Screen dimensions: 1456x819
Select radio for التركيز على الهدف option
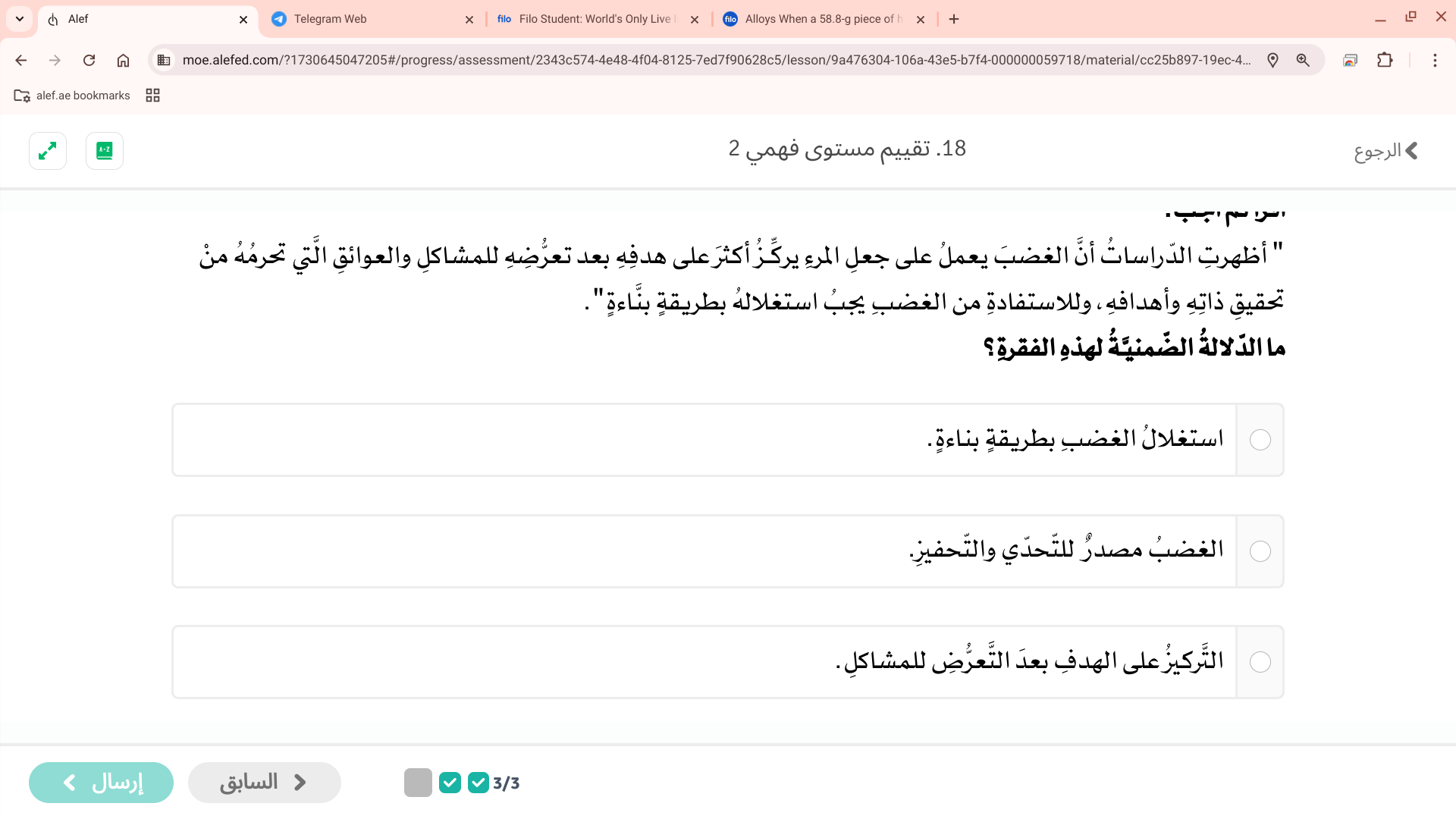click(x=1260, y=662)
